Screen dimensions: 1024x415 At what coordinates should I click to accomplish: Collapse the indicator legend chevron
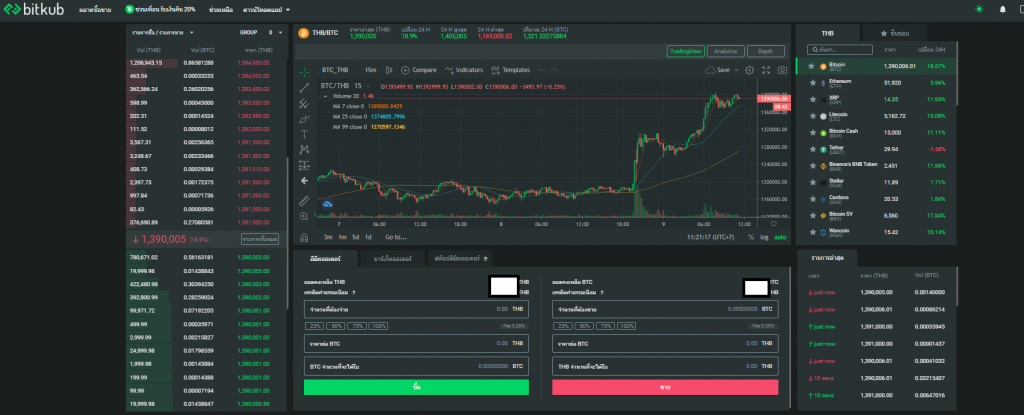(x=326, y=96)
